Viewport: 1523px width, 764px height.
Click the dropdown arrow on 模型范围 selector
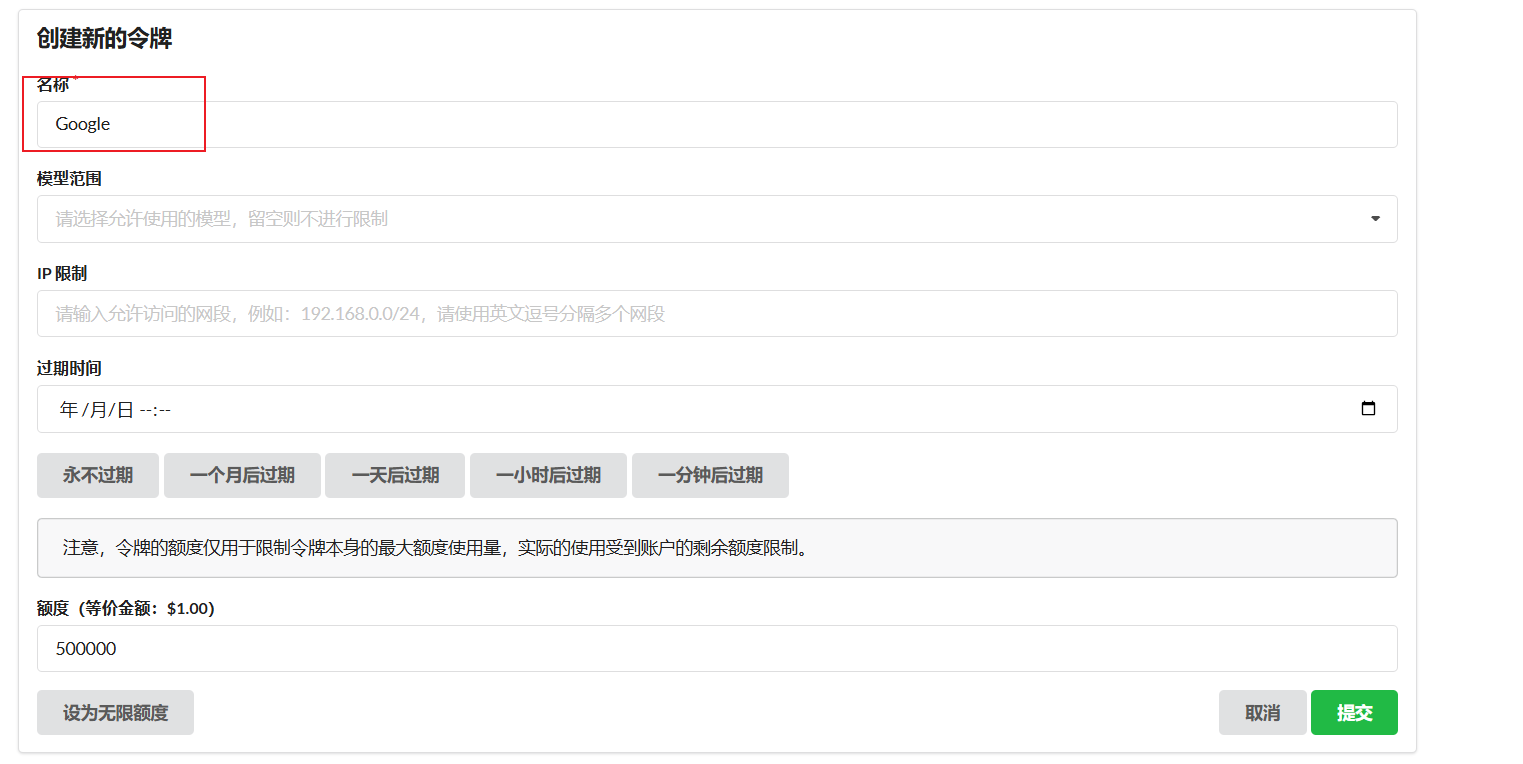tap(1374, 218)
